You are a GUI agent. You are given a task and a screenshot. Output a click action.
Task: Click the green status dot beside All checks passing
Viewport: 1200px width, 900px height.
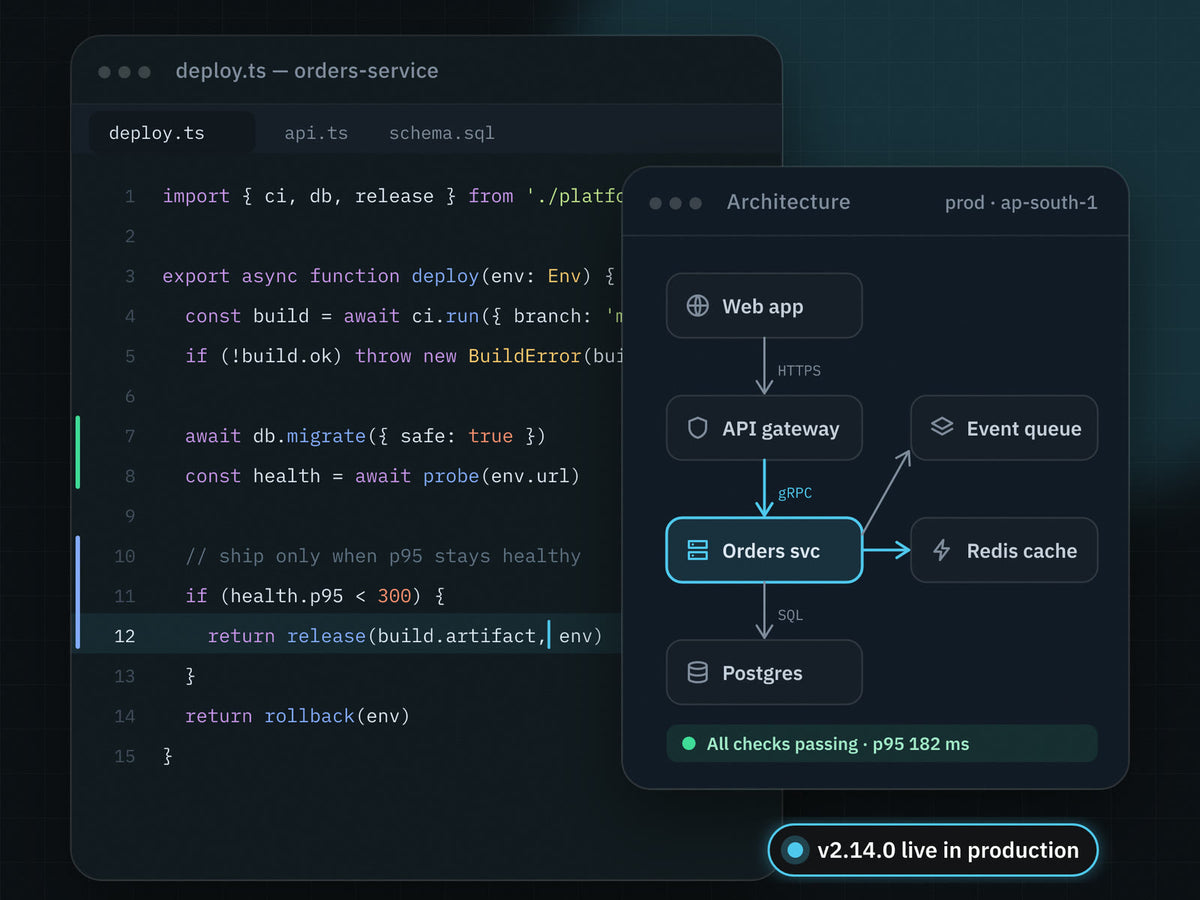[688, 743]
